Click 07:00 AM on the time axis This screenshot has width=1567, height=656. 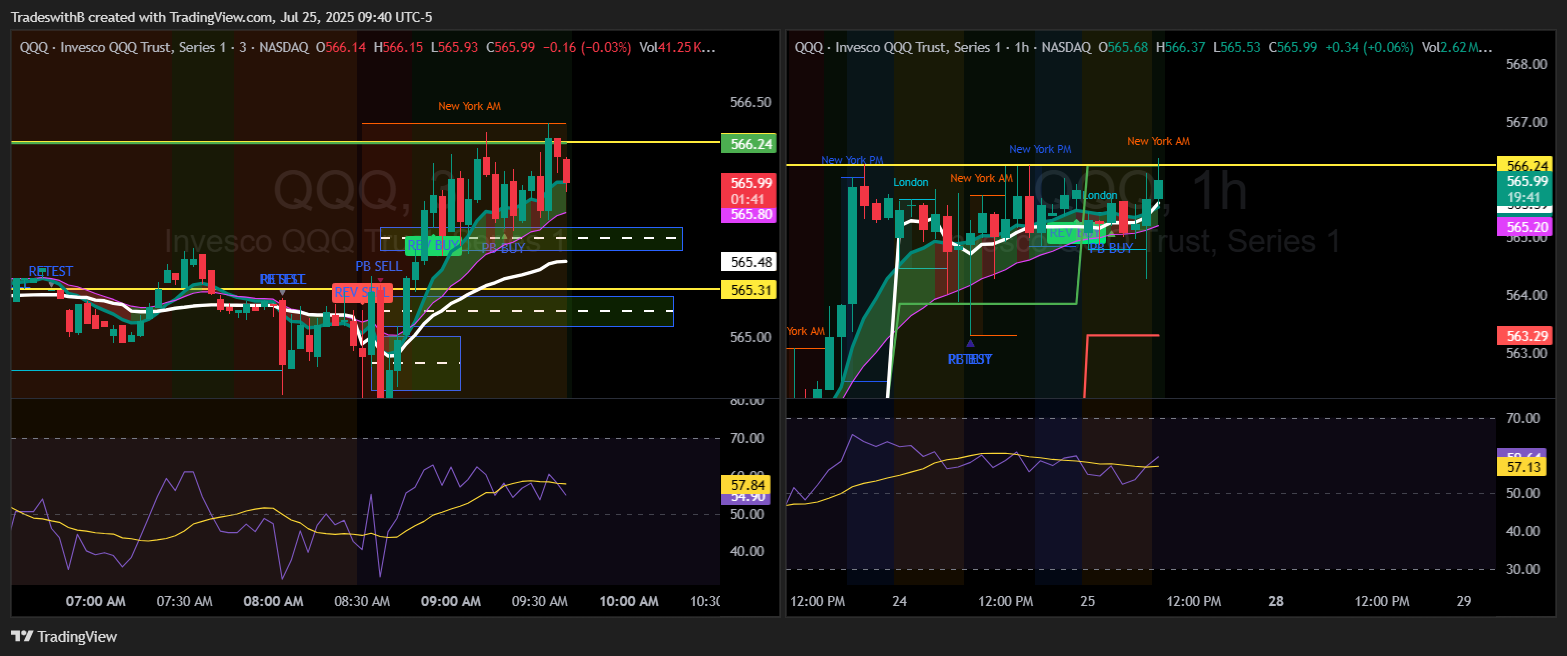coord(96,601)
